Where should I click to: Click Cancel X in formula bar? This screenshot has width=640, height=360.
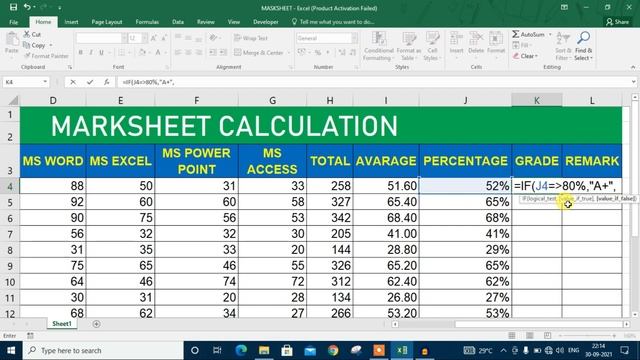[73, 82]
